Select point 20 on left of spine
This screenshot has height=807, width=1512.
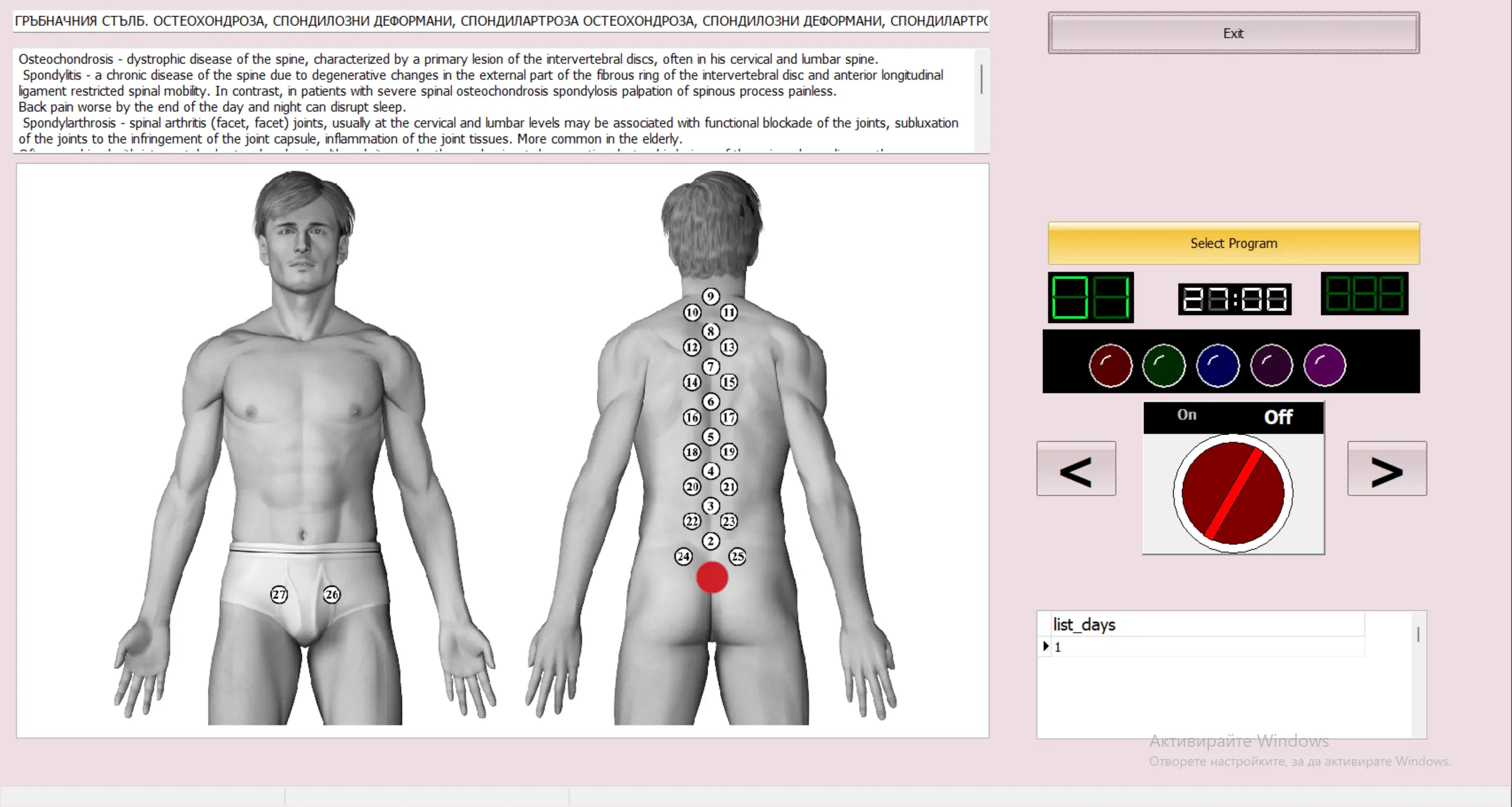pyautogui.click(x=692, y=486)
